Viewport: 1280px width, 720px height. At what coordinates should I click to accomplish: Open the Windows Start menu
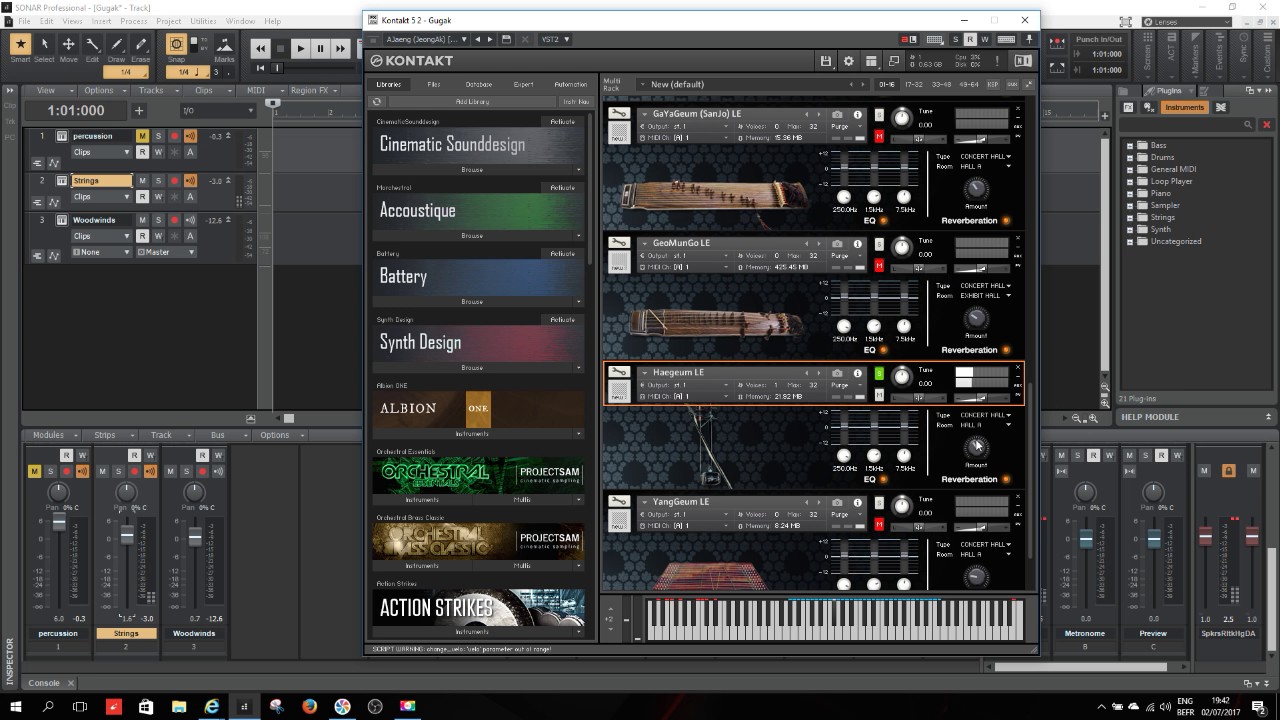tap(16, 707)
